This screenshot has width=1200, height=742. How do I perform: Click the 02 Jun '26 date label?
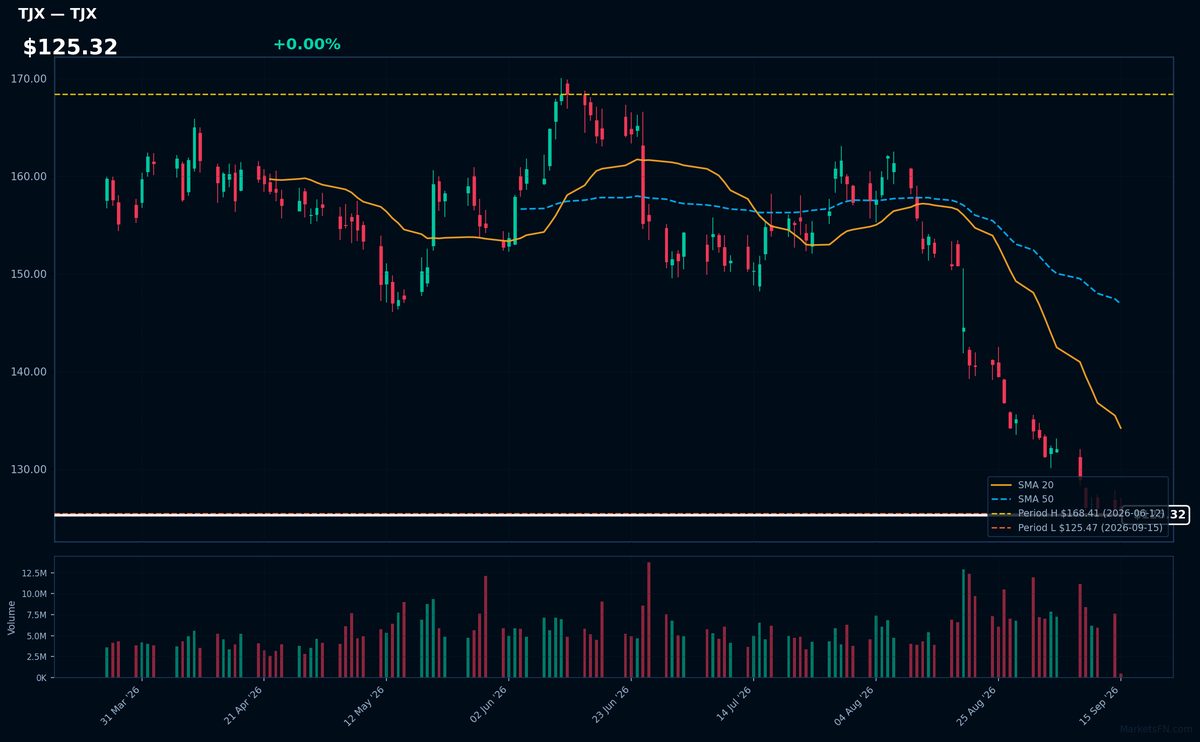tap(487, 706)
